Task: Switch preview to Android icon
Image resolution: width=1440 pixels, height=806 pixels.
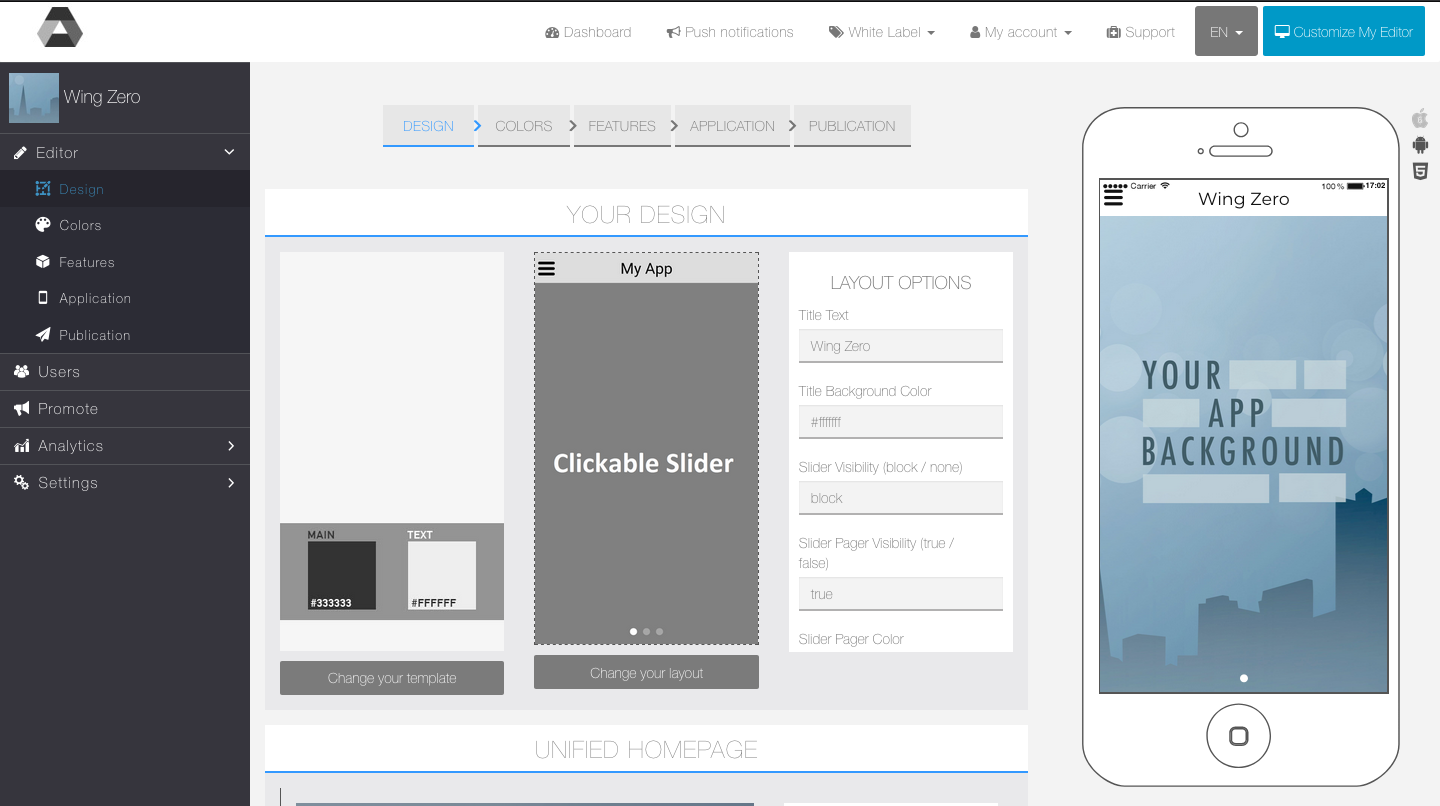Action: click(x=1420, y=145)
